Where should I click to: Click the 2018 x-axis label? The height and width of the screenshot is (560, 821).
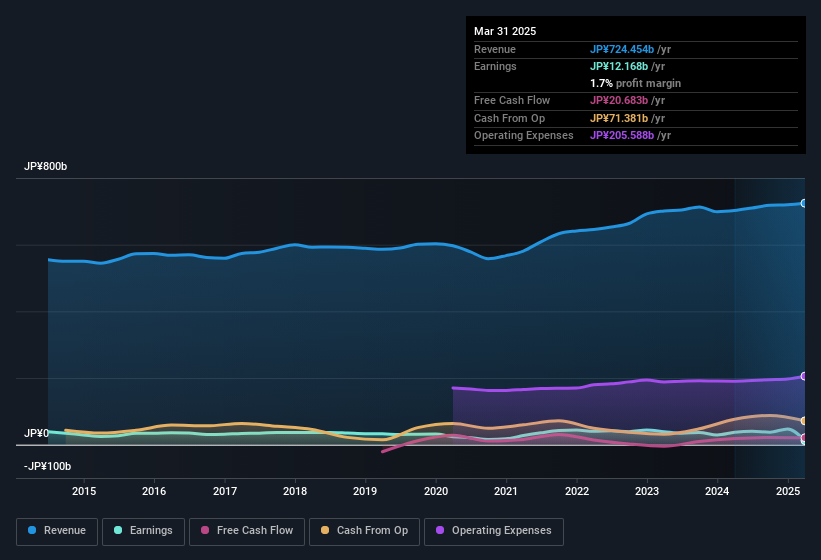pos(295,491)
